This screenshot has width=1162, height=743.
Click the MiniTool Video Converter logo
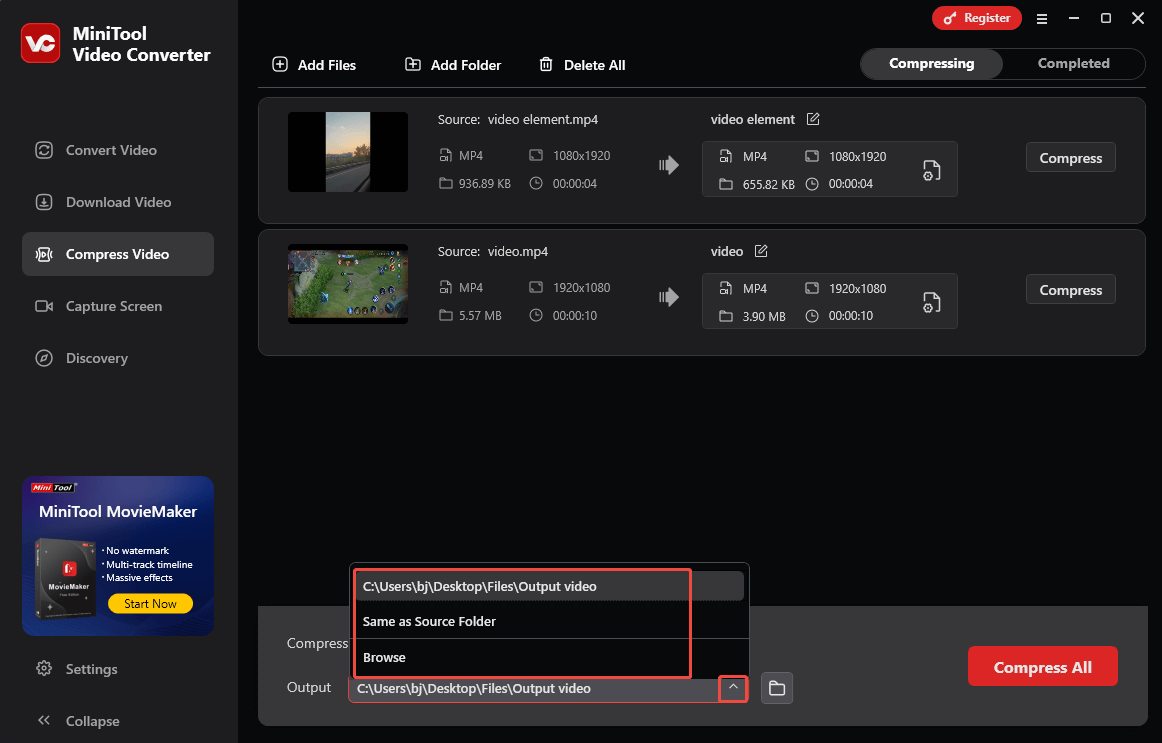tap(40, 43)
